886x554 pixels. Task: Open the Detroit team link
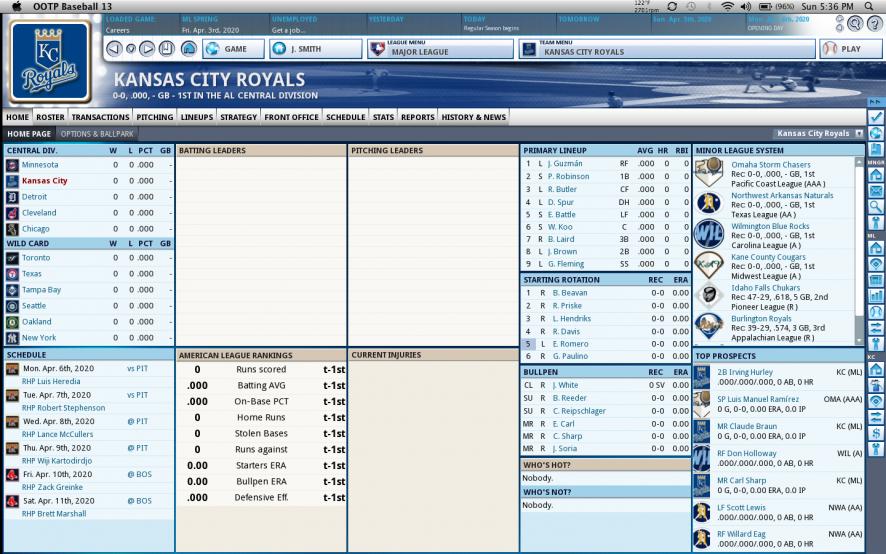pyautogui.click(x=34, y=197)
